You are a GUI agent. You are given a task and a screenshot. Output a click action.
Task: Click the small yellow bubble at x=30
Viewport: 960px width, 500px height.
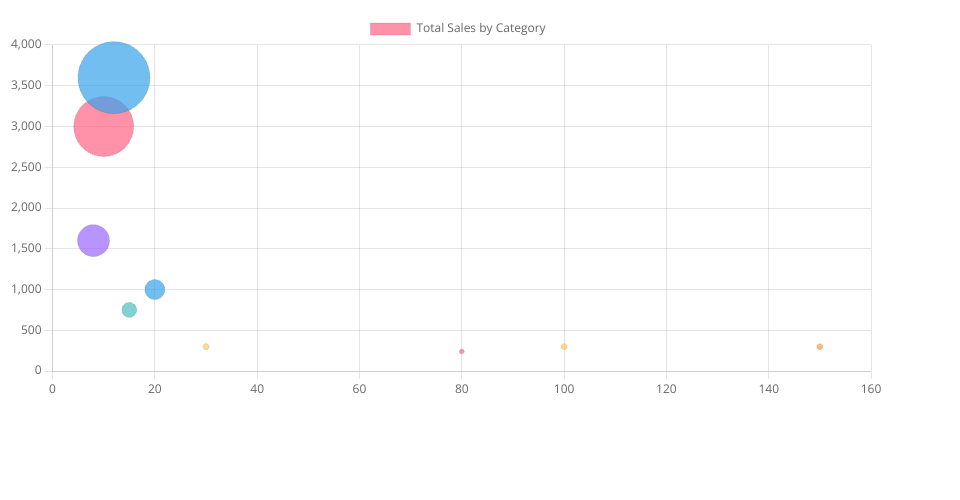(206, 347)
